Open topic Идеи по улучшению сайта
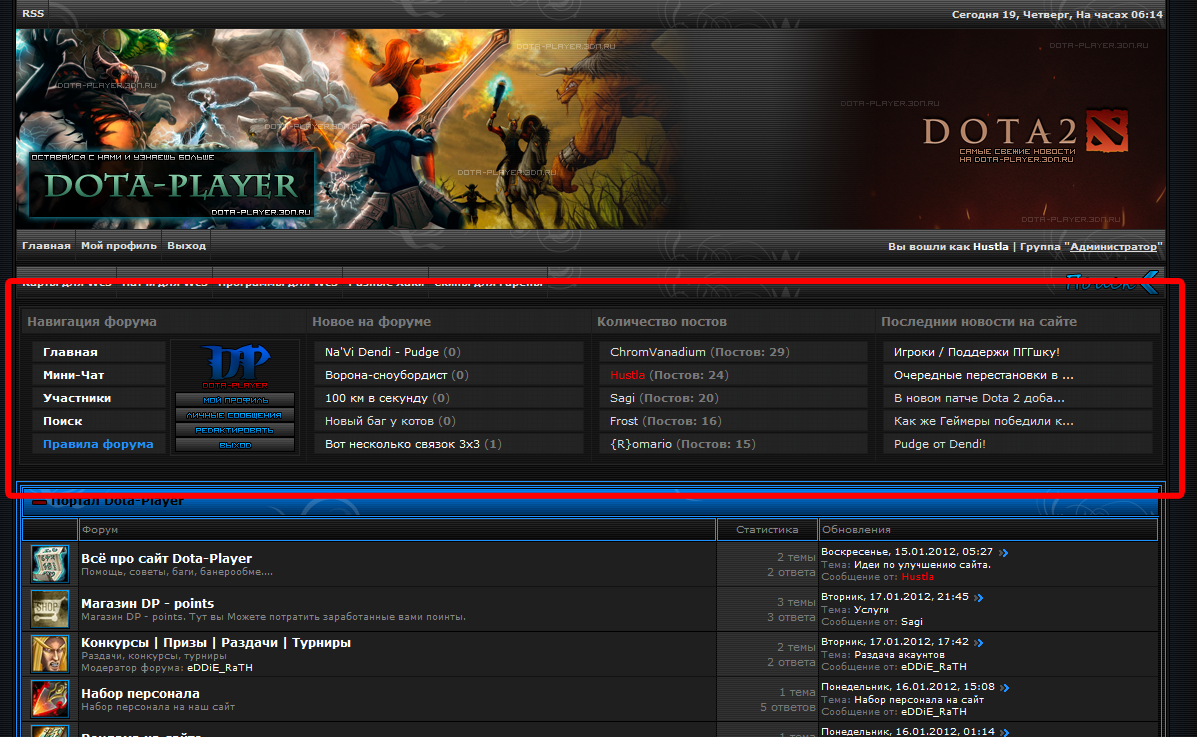The width and height of the screenshot is (1197, 737). point(922,565)
